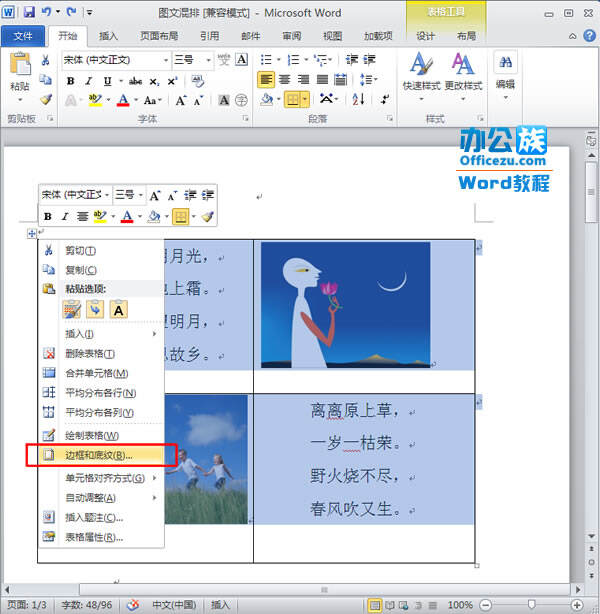Image resolution: width=600 pixels, height=614 pixels.
Task: Toggle strikethrough abc in ribbon
Action: [x=135, y=81]
